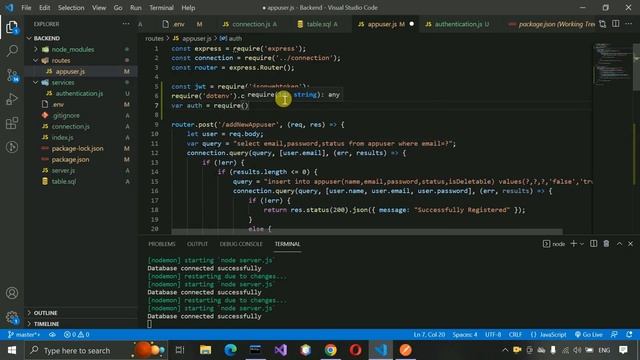The image size is (640, 360).
Task: Click the feedback icon in status bar
Action: pyautogui.click(x=614, y=335)
